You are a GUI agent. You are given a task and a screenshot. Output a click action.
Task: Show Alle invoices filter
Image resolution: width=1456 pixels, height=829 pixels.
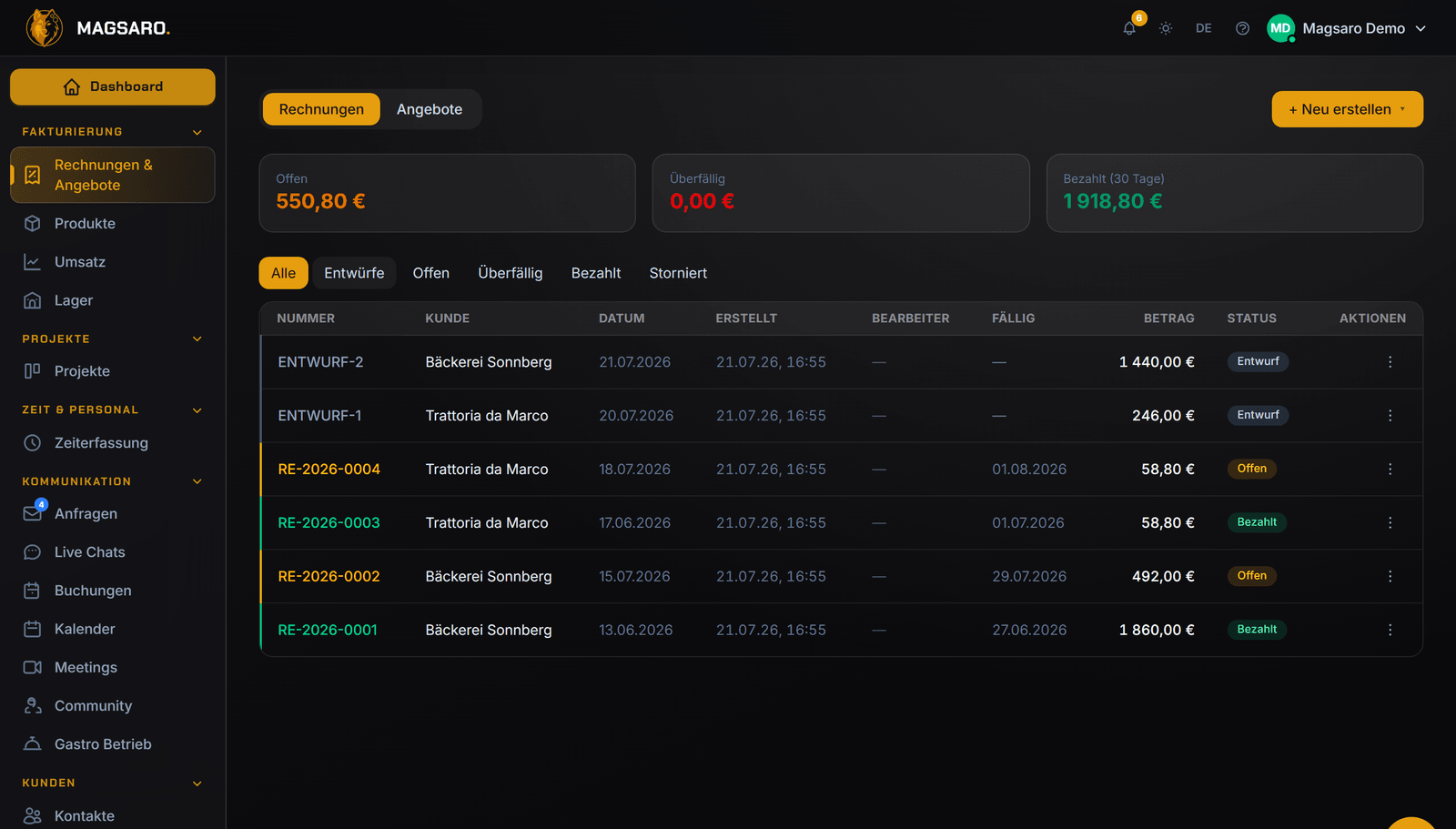(283, 273)
